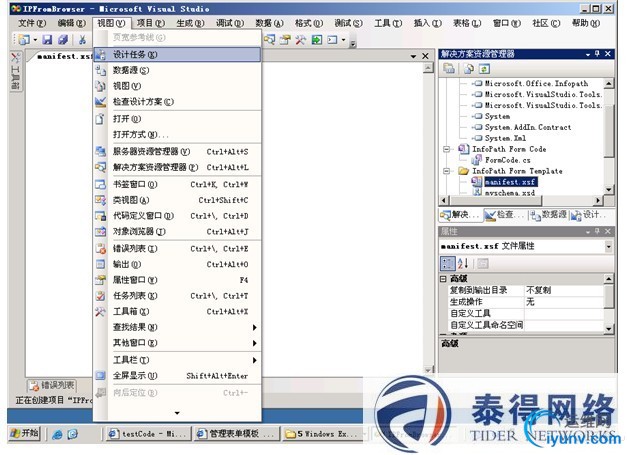Click Categorized view icon in Properties
627x455 pixels.
[x=447, y=263]
